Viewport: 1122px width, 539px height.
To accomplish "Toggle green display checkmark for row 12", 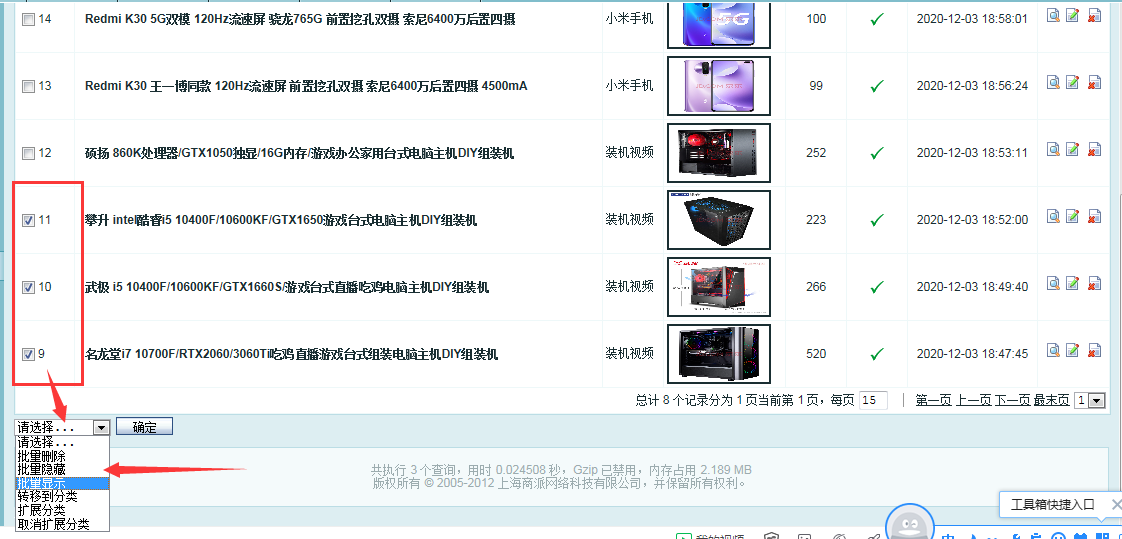I will (877, 152).
